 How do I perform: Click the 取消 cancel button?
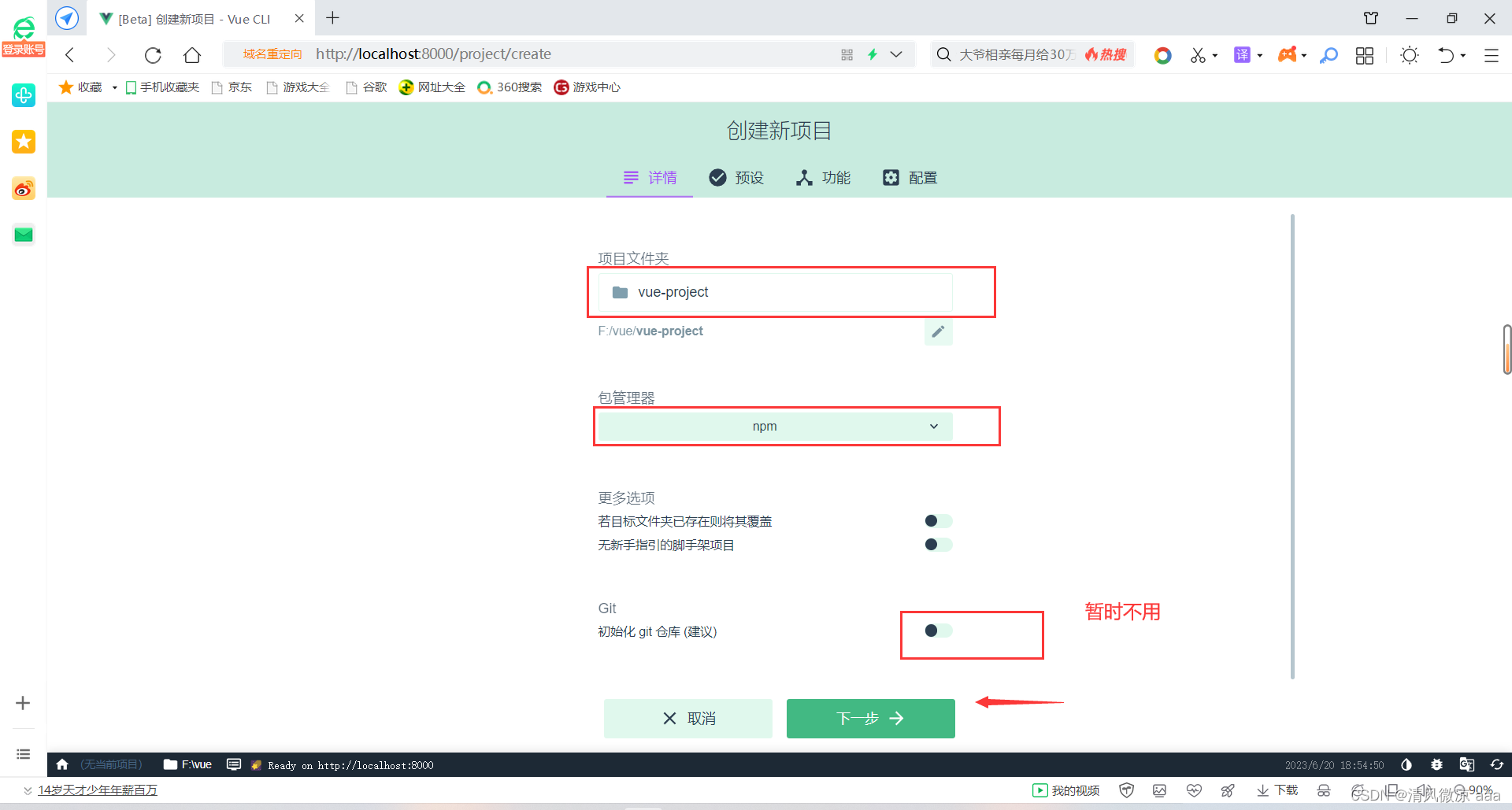(x=688, y=718)
